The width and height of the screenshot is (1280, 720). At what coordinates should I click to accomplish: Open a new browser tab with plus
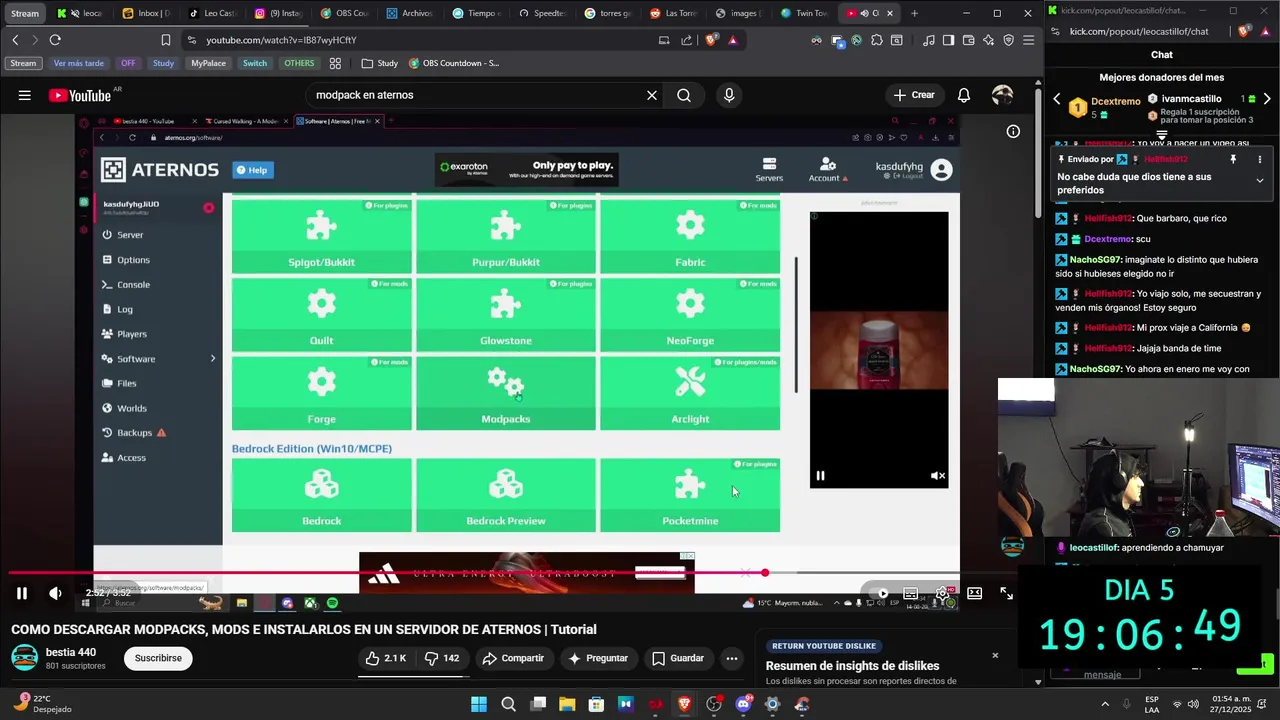point(914,13)
